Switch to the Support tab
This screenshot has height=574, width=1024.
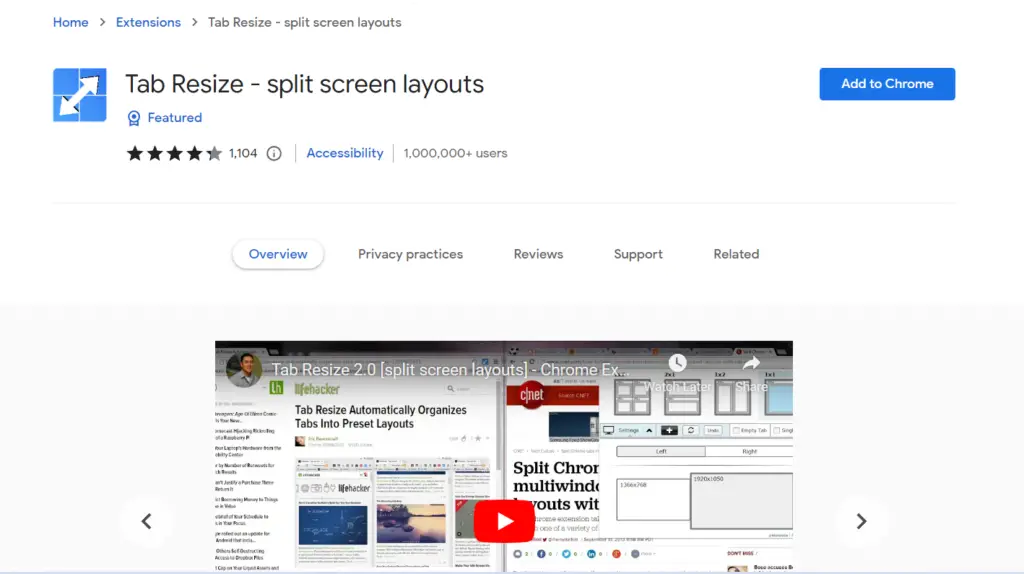[638, 254]
